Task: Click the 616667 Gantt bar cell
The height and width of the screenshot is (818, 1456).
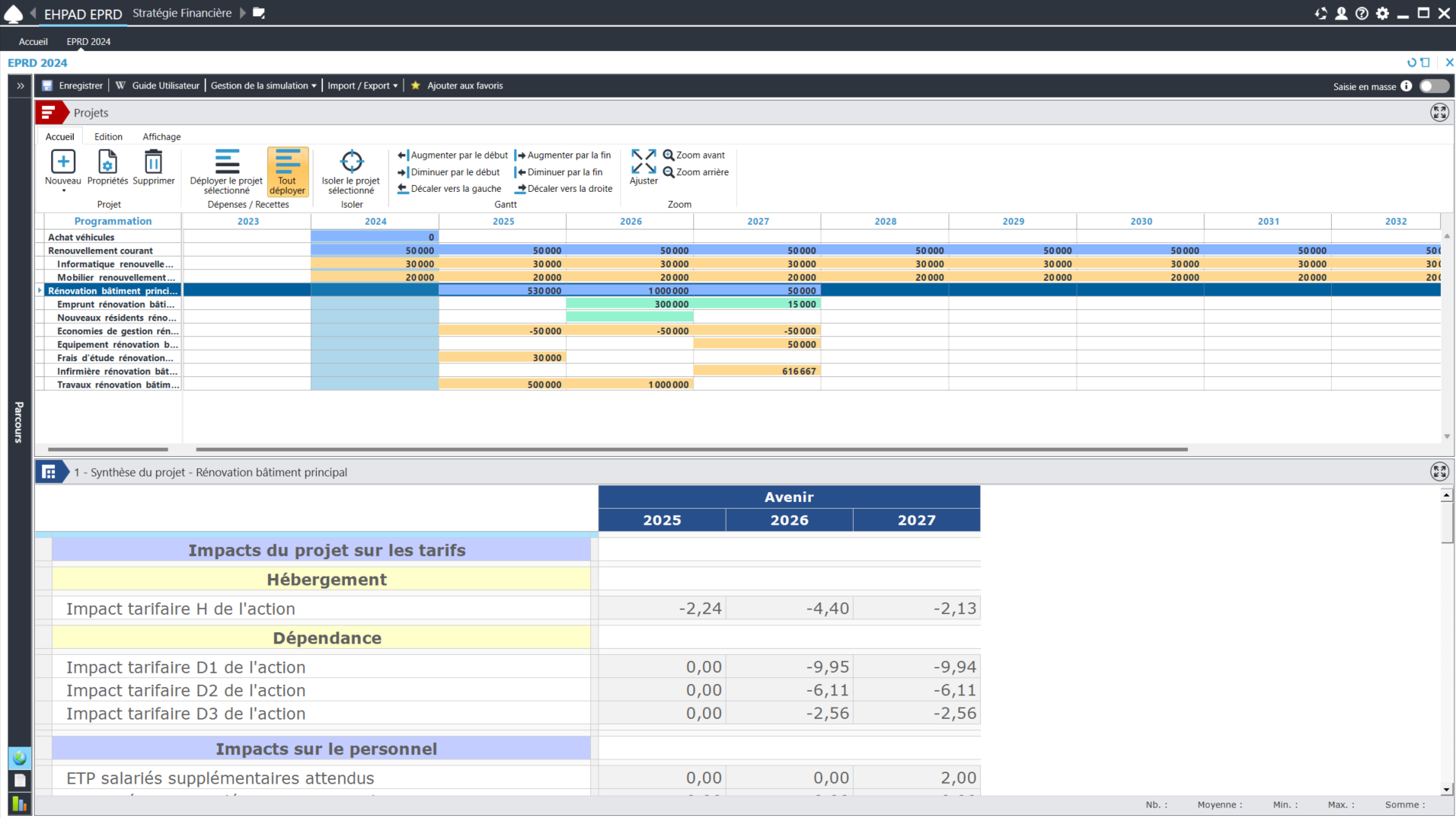Action: click(x=757, y=372)
